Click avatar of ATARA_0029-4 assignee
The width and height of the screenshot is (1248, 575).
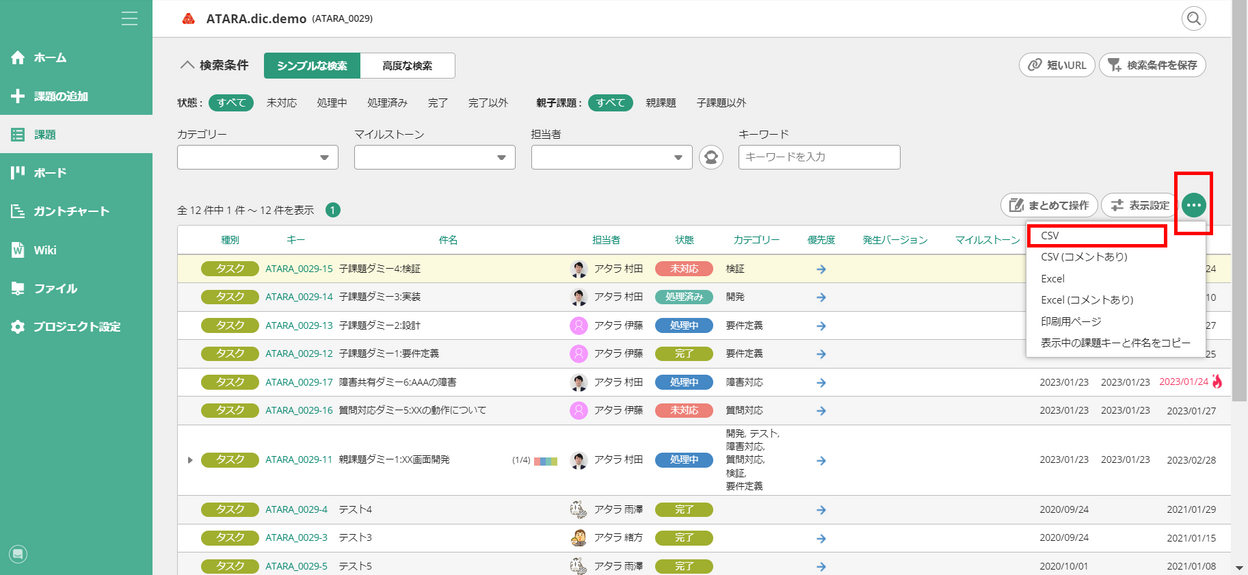[578, 509]
